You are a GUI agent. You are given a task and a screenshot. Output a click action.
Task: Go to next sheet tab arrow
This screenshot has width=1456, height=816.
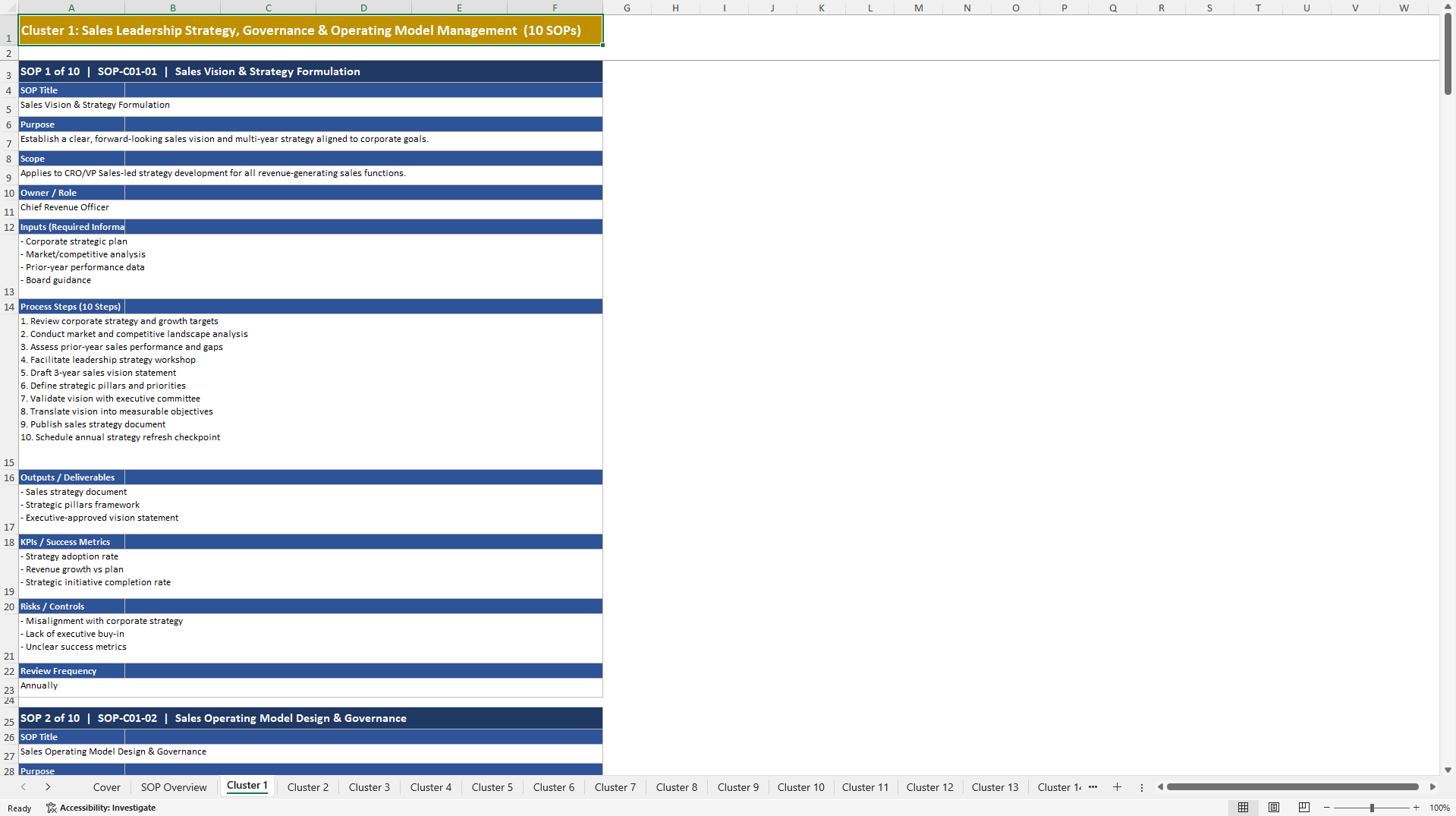(48, 787)
